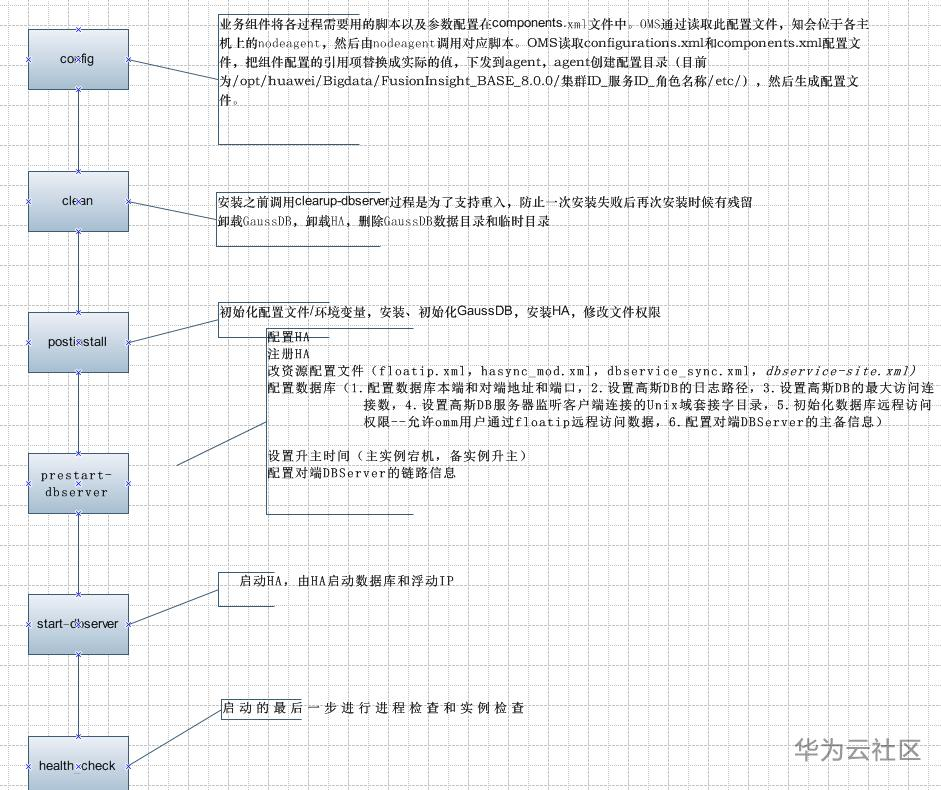Click the text line '卸载GaussDB，卸载HA'
The height and width of the screenshot is (790, 941).
click(x=281, y=221)
